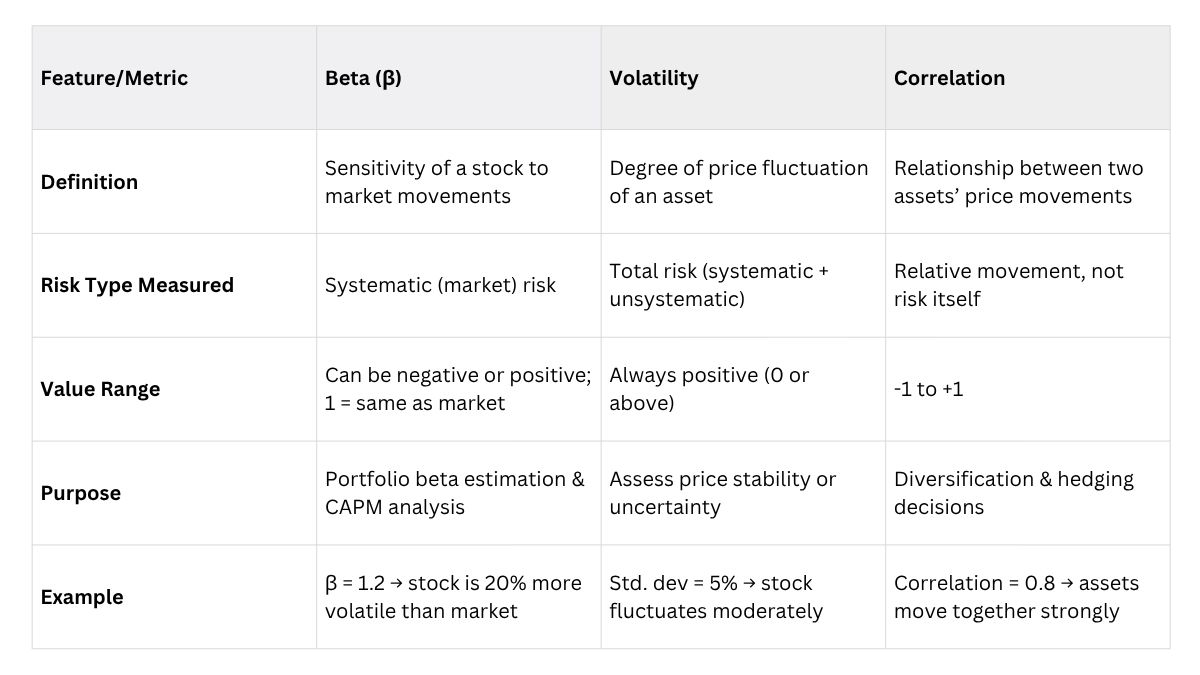The image size is (1200, 675).
Task: Click the Purpose row label
Action: 80,493
